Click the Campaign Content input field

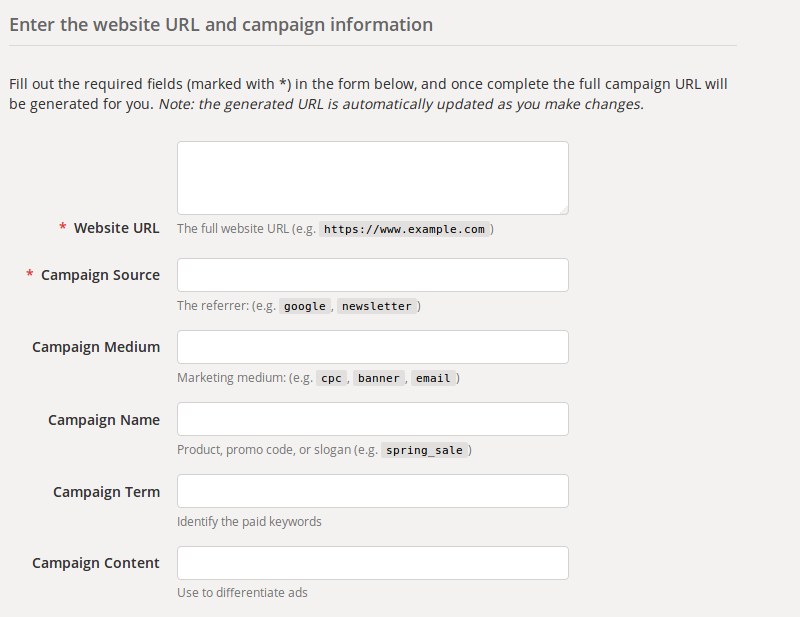click(372, 563)
